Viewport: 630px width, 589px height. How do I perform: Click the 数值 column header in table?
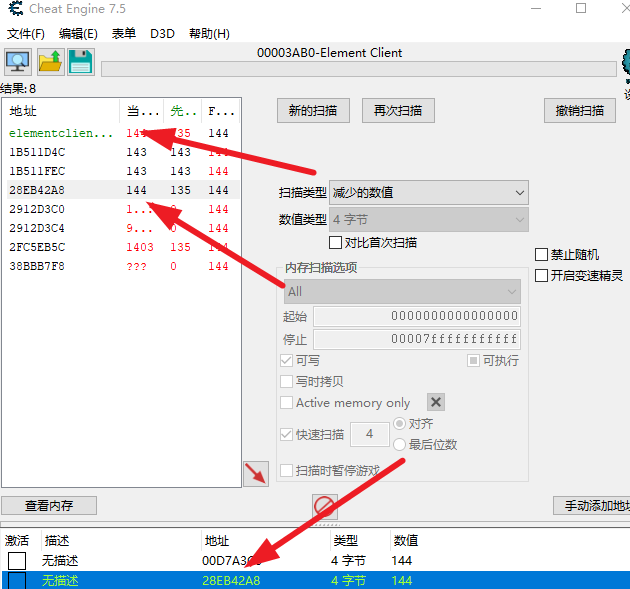[406, 541]
